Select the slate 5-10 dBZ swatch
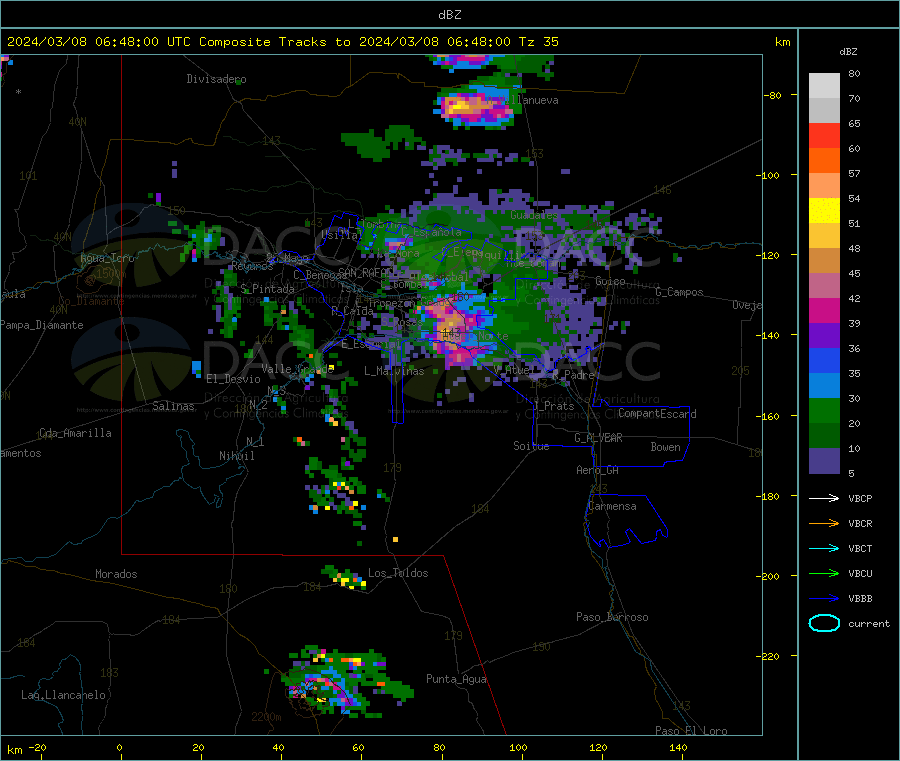Image resolution: width=900 pixels, height=761 pixels. [x=824, y=461]
